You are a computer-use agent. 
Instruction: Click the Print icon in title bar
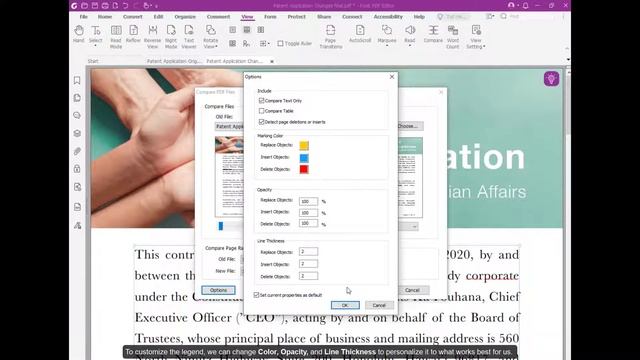click(x=105, y=6)
